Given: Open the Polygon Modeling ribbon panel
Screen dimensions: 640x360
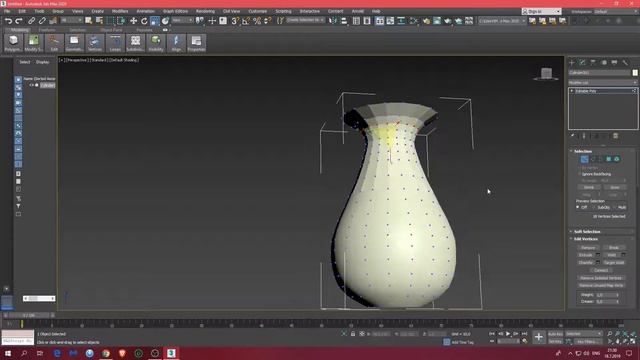Looking at the screenshot, I should point(13,43).
